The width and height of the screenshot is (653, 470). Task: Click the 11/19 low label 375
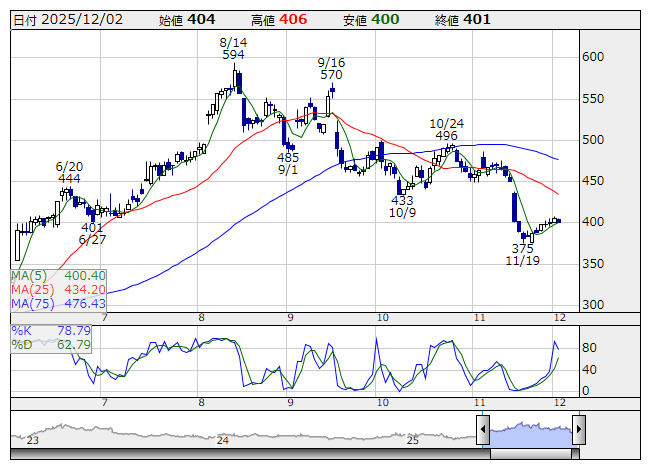[522, 248]
